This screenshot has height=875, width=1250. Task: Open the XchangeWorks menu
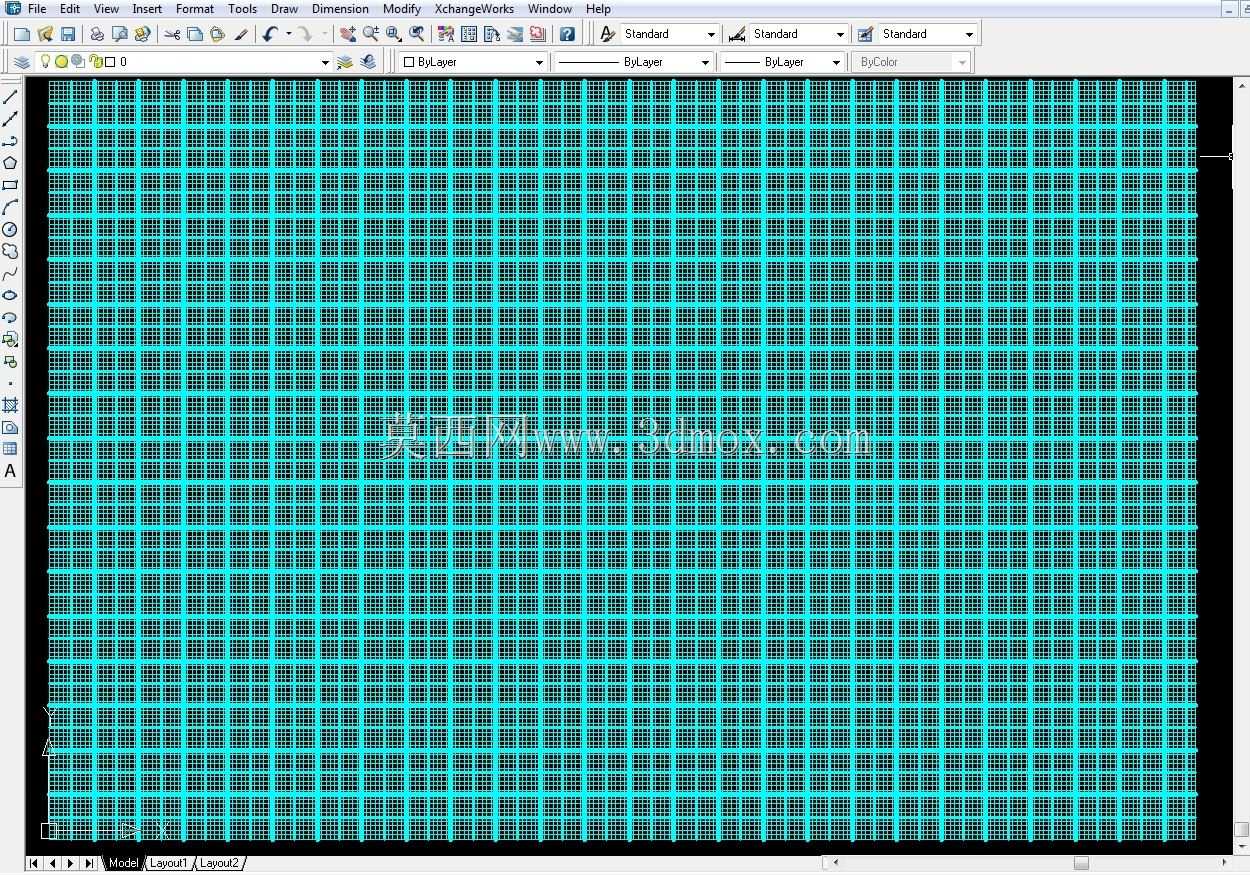pos(474,9)
